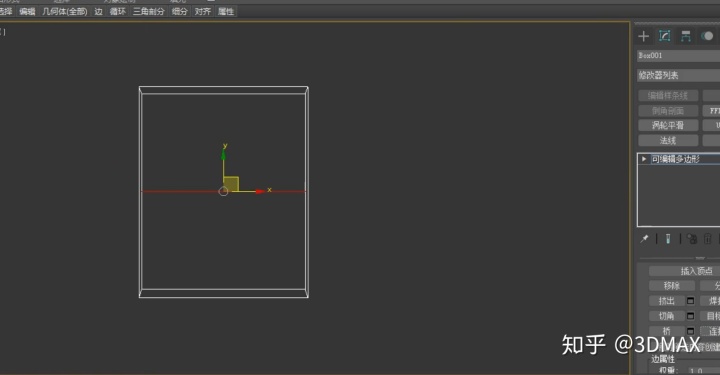Toggle the Pin Stack pushpin icon
720x375 pixels.
tap(644, 239)
